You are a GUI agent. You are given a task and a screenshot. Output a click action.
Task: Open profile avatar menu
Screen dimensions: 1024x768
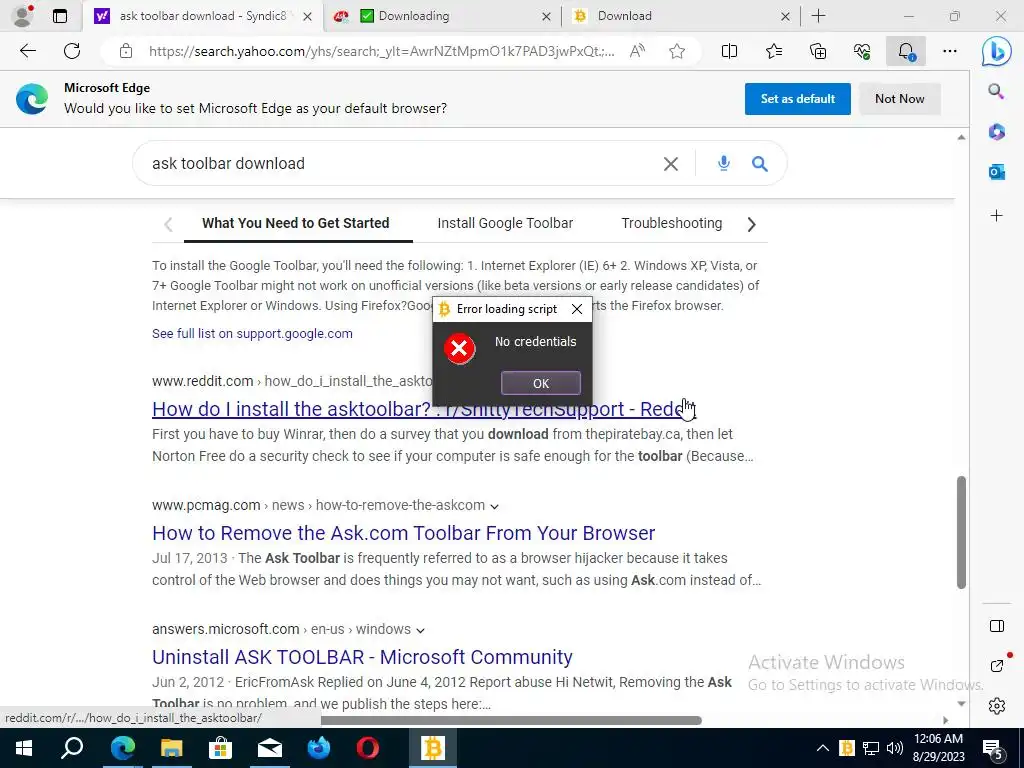pyautogui.click(x=23, y=16)
